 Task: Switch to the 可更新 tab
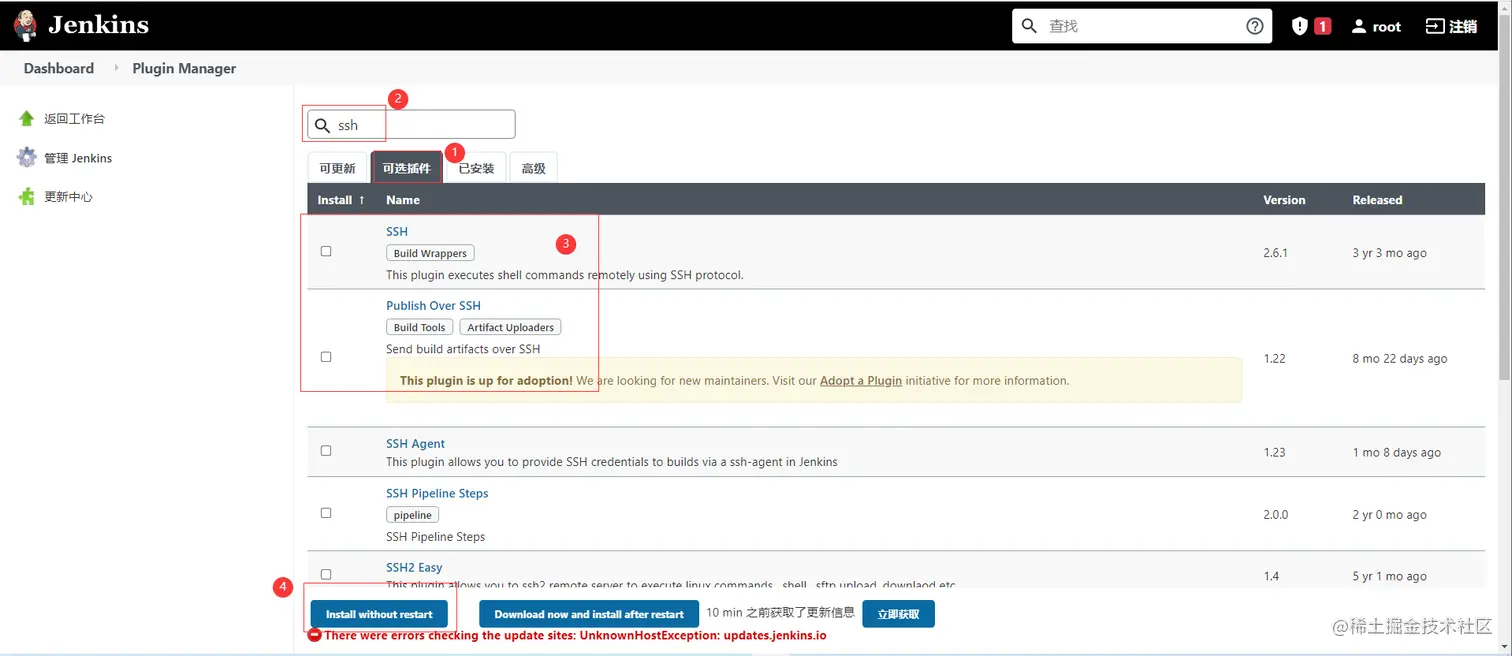pos(337,168)
